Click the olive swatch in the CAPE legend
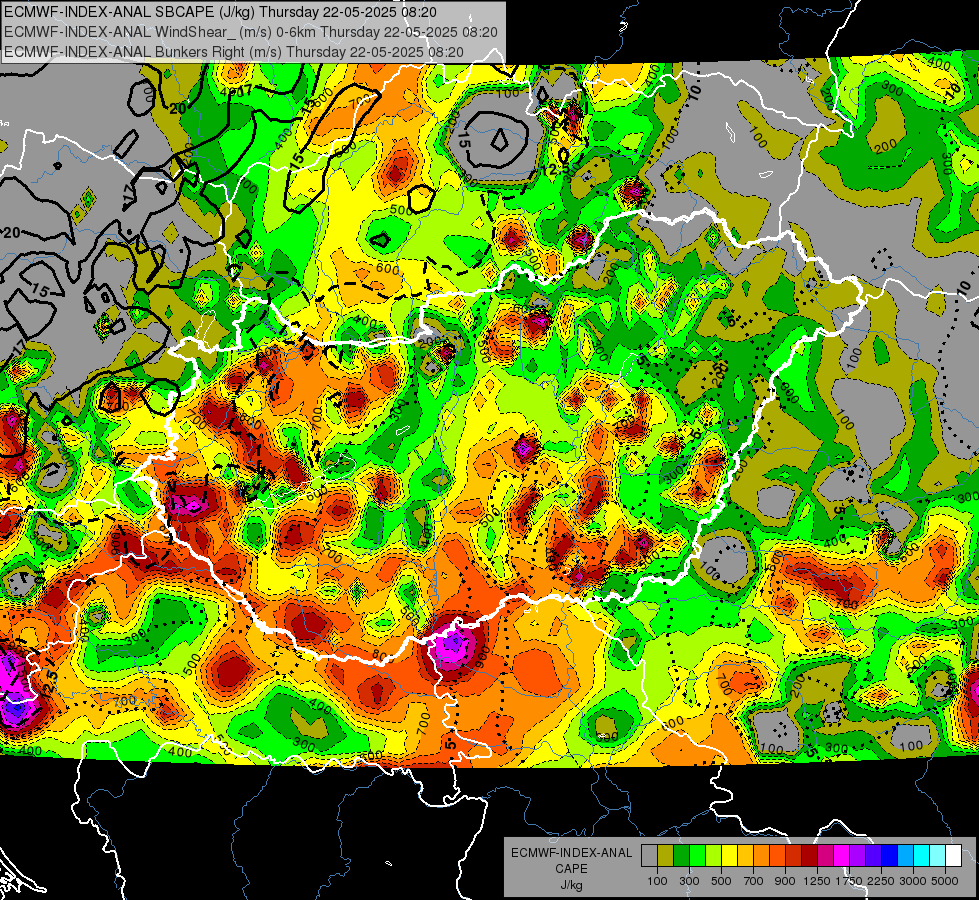Image resolution: width=979 pixels, height=900 pixels. point(666,856)
